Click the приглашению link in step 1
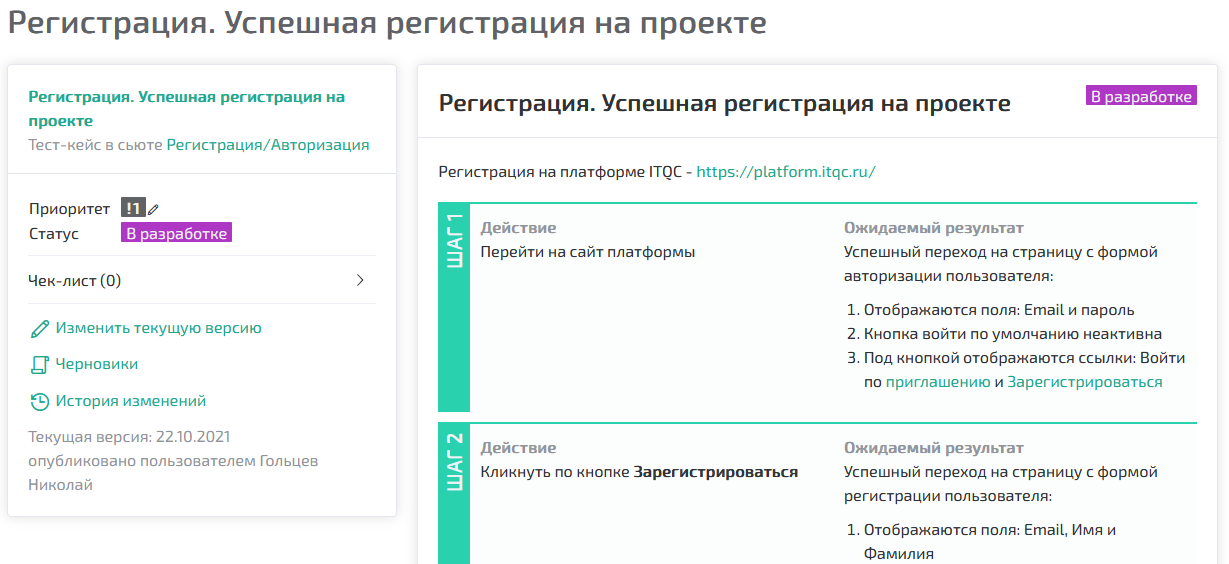This screenshot has height=564, width=1229. (937, 382)
